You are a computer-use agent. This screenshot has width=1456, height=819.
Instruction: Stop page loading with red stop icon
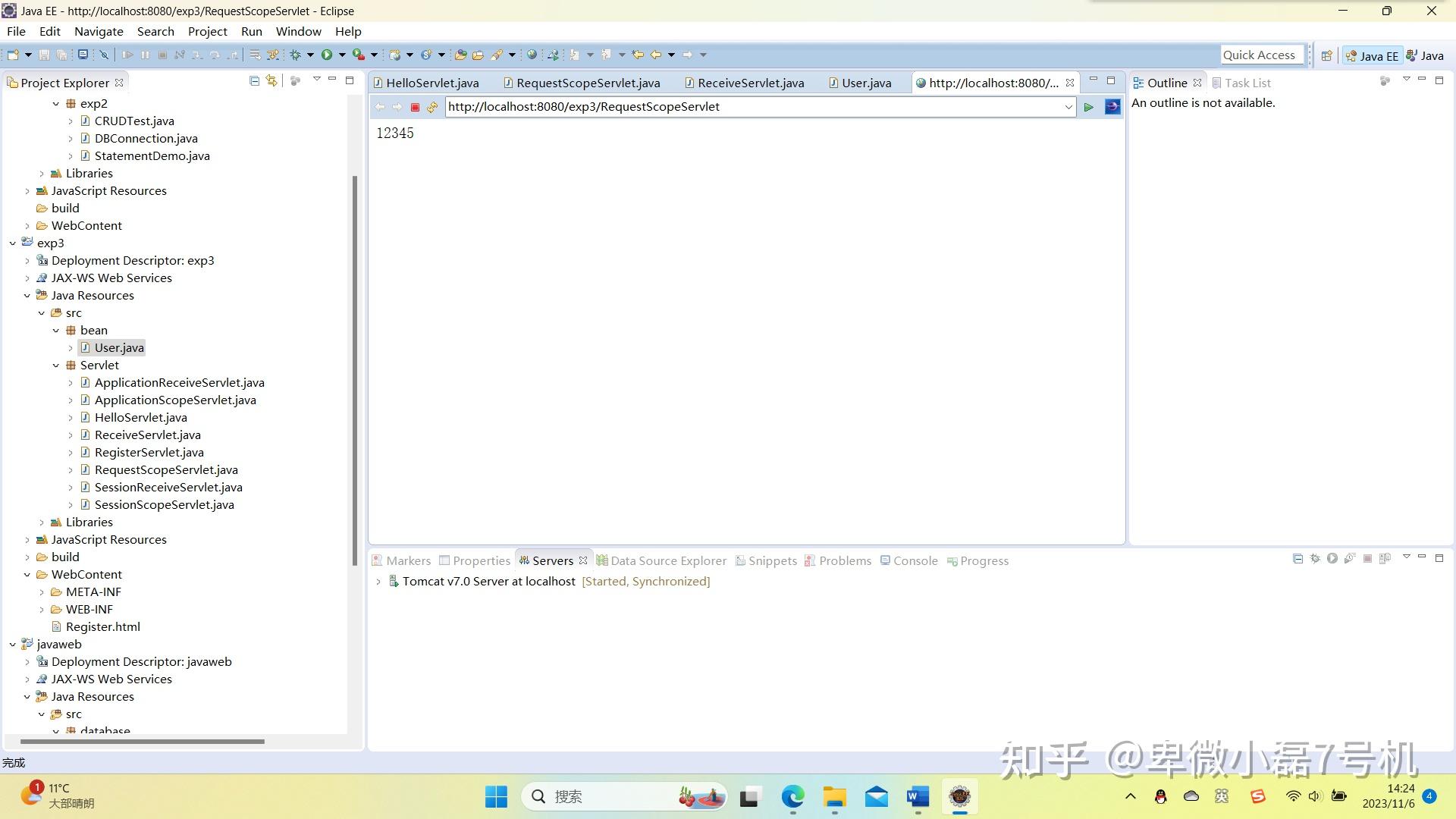pos(415,107)
